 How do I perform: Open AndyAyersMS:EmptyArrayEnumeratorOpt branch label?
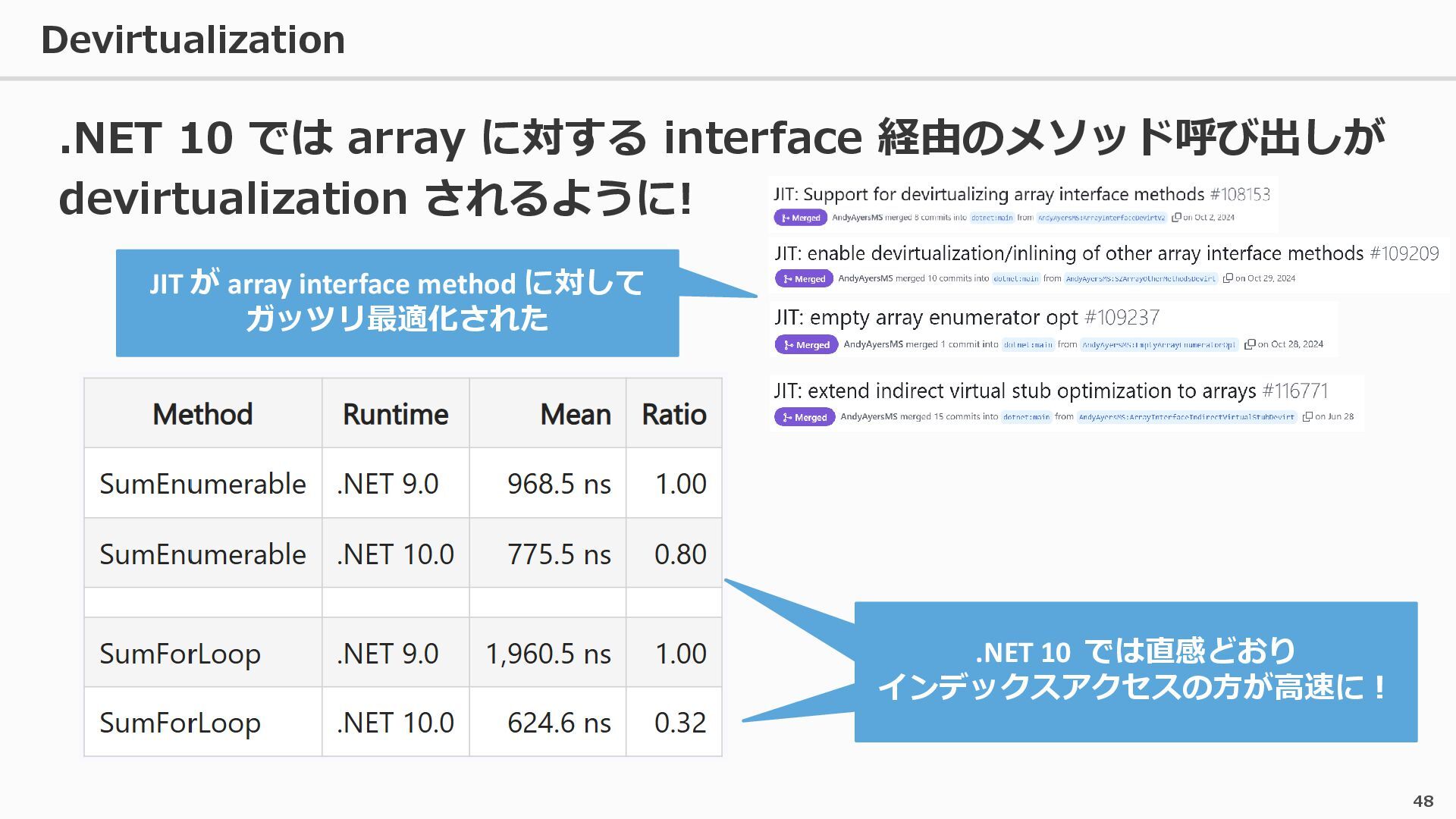[1159, 344]
